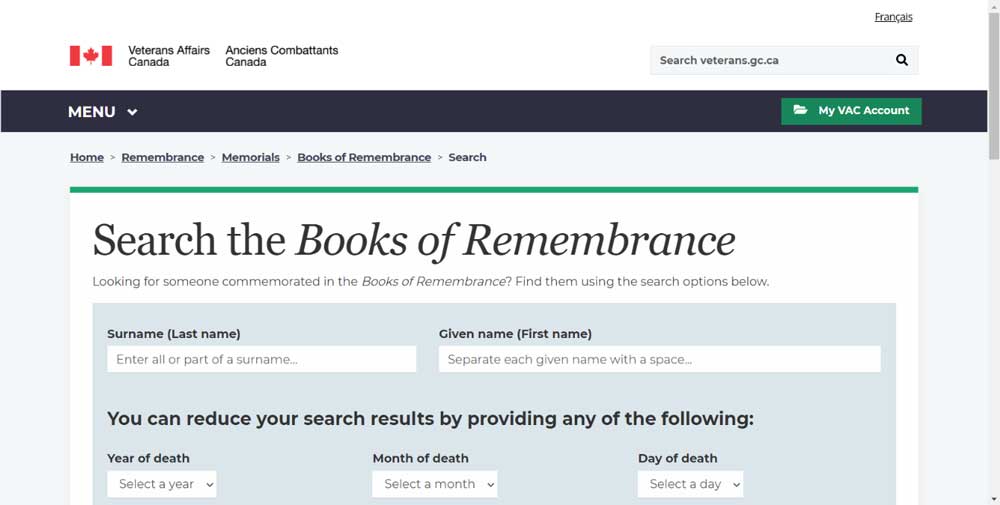1000x505 pixels.
Task: Switch to Français language
Action: (893, 17)
